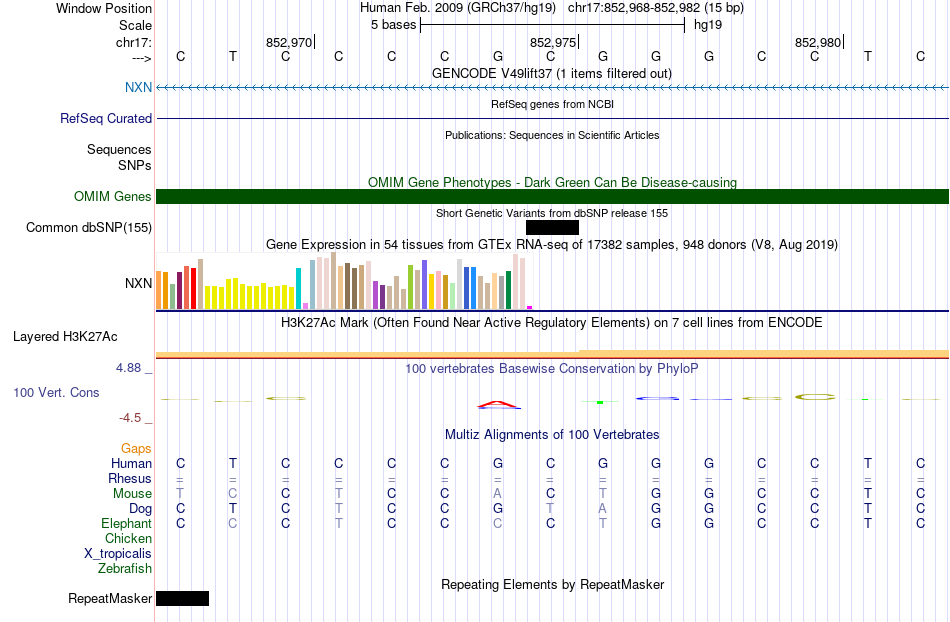
Task: Click the 5 bases scale bar
Action: (553, 25)
